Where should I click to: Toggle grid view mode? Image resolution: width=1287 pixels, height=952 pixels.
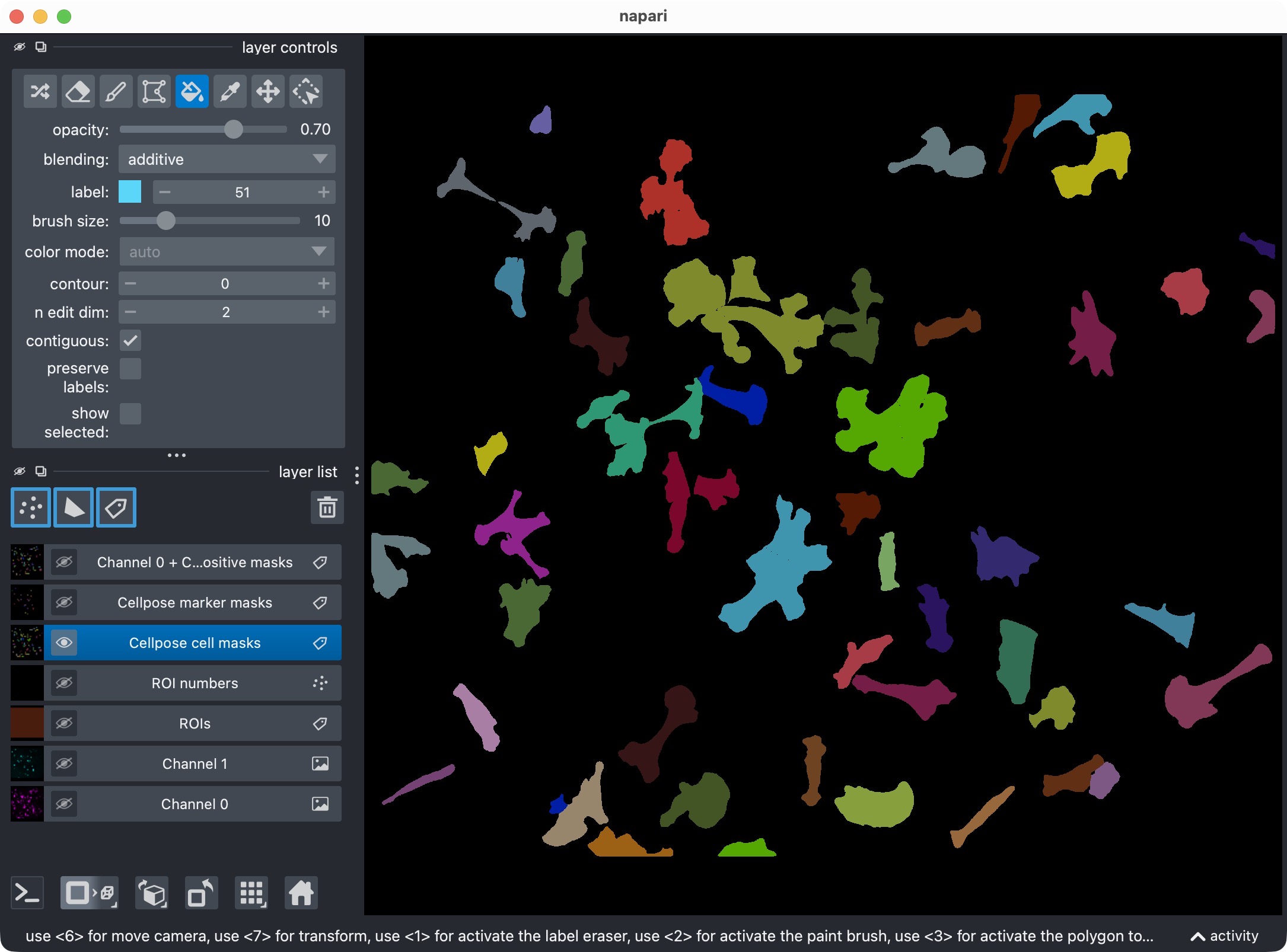coord(251,893)
